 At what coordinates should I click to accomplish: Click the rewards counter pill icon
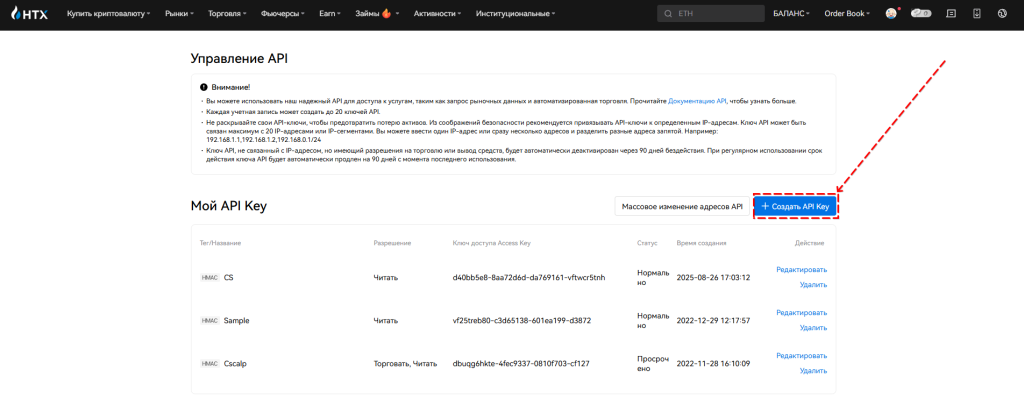tap(921, 14)
